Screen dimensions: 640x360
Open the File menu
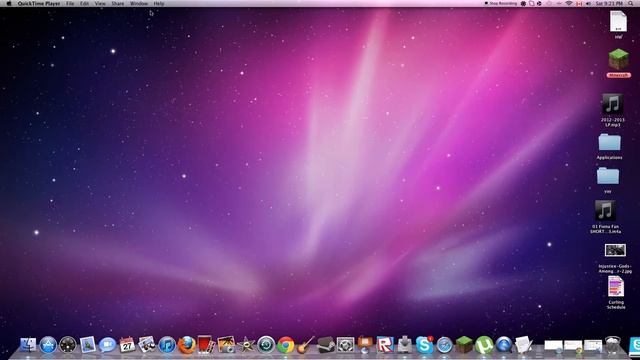70,3
